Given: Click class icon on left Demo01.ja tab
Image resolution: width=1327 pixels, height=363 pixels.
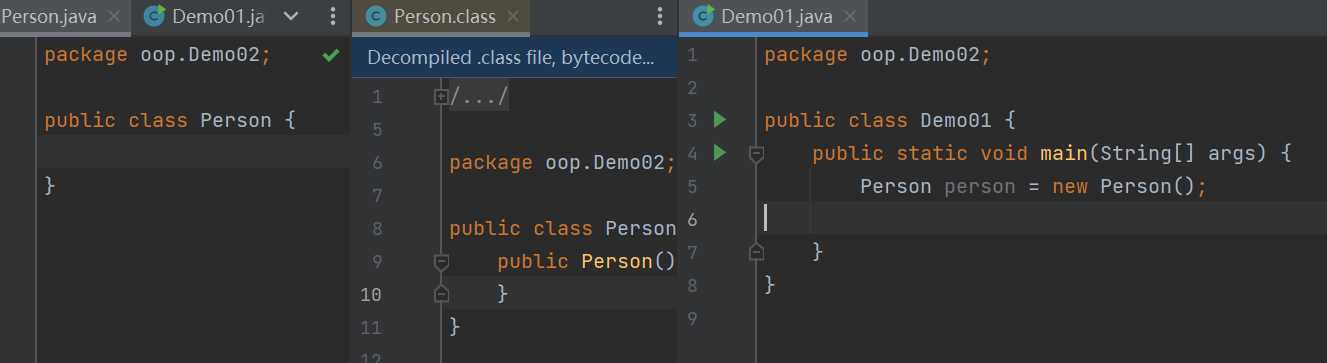Looking at the screenshot, I should tap(154, 16).
